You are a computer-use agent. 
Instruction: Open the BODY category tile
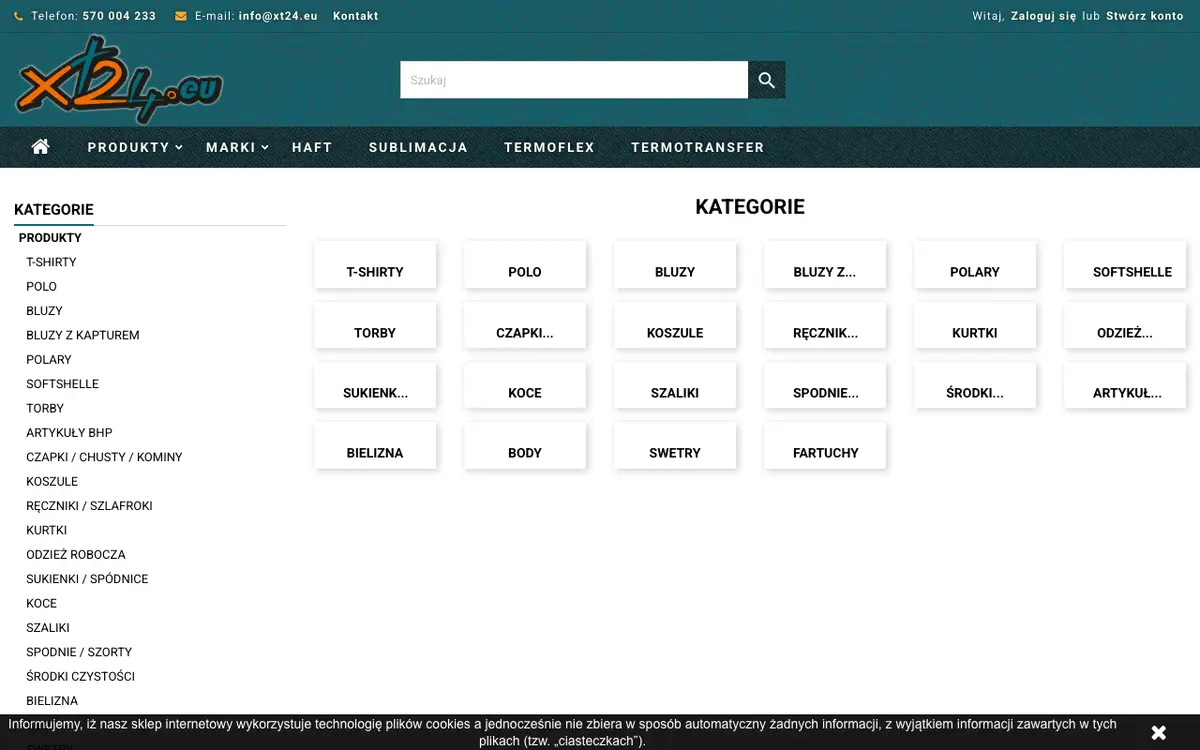[525, 446]
